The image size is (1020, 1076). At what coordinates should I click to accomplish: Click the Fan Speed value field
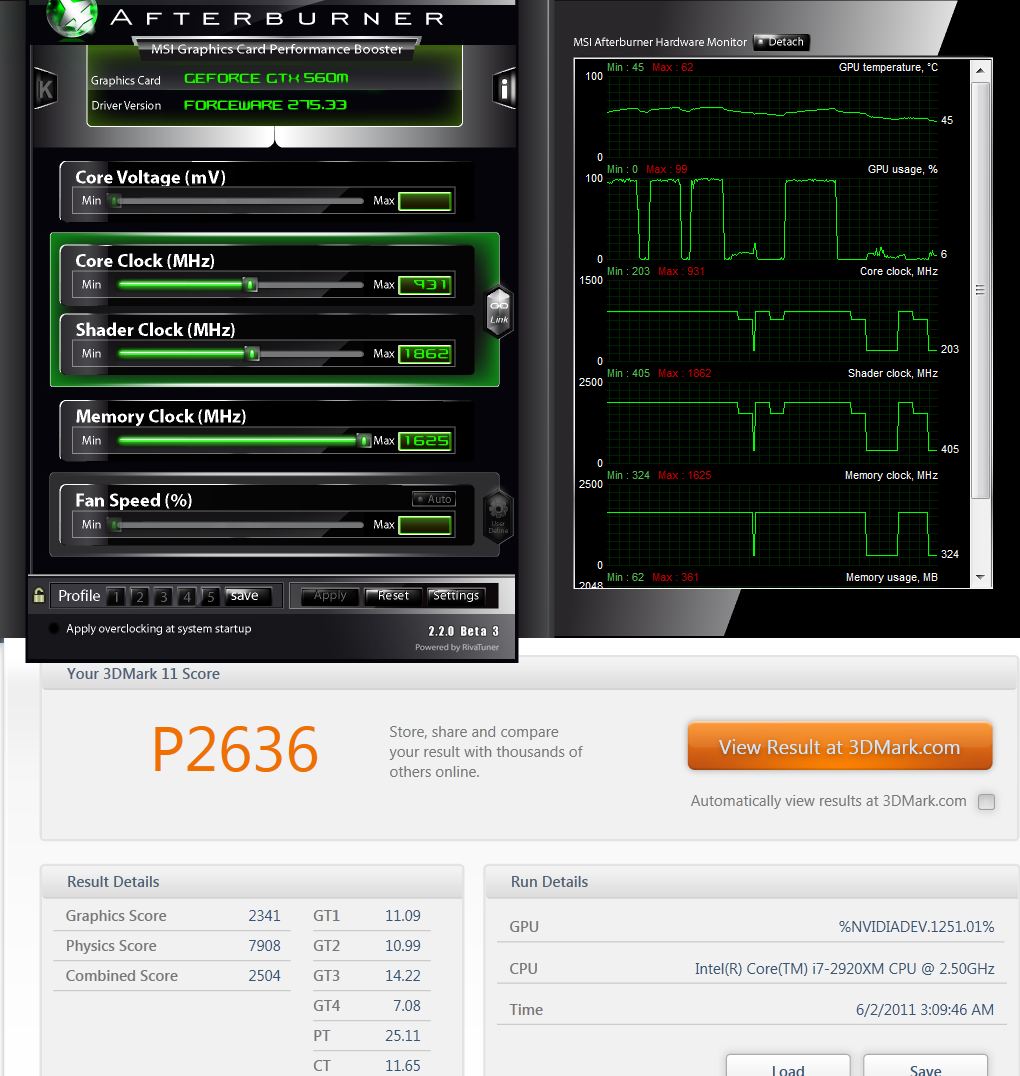pos(425,525)
